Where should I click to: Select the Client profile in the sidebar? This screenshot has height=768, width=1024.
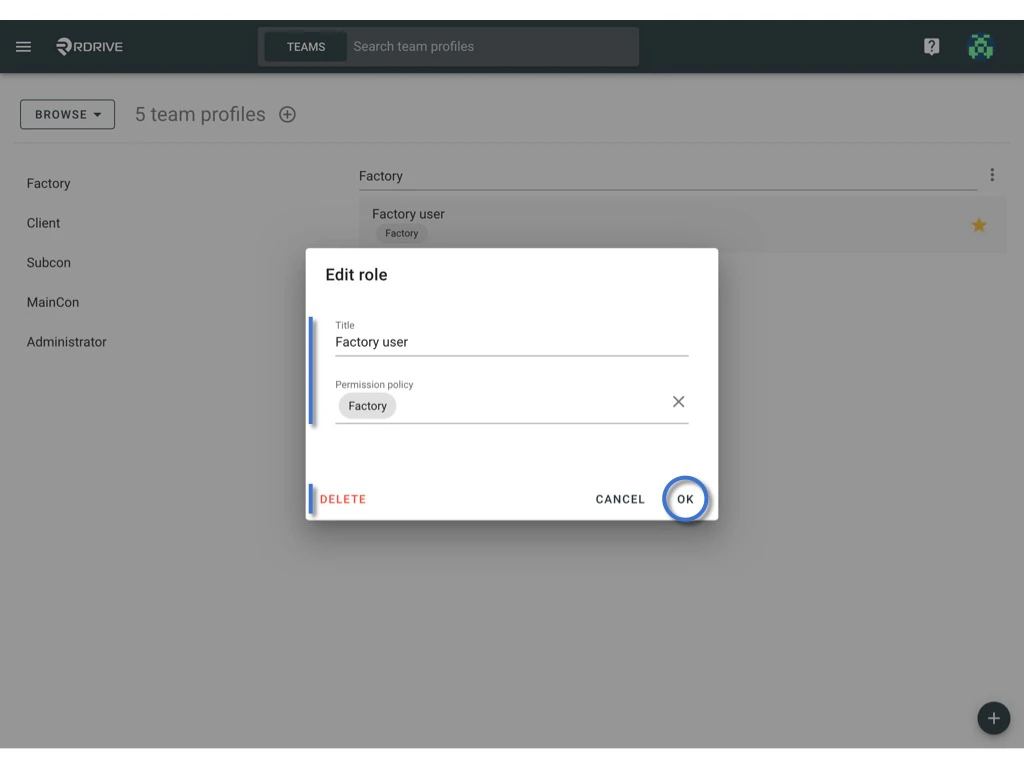[43, 223]
